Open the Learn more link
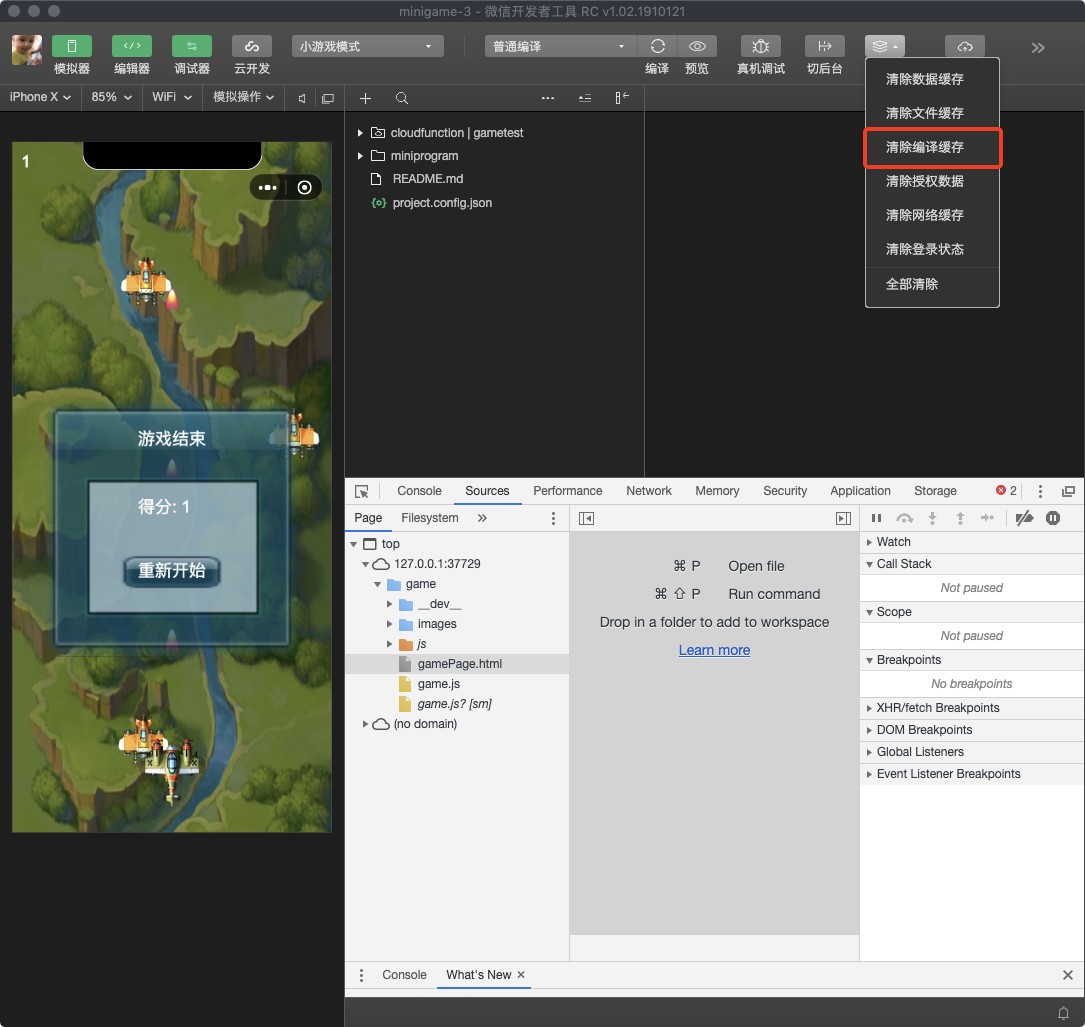 coord(714,651)
